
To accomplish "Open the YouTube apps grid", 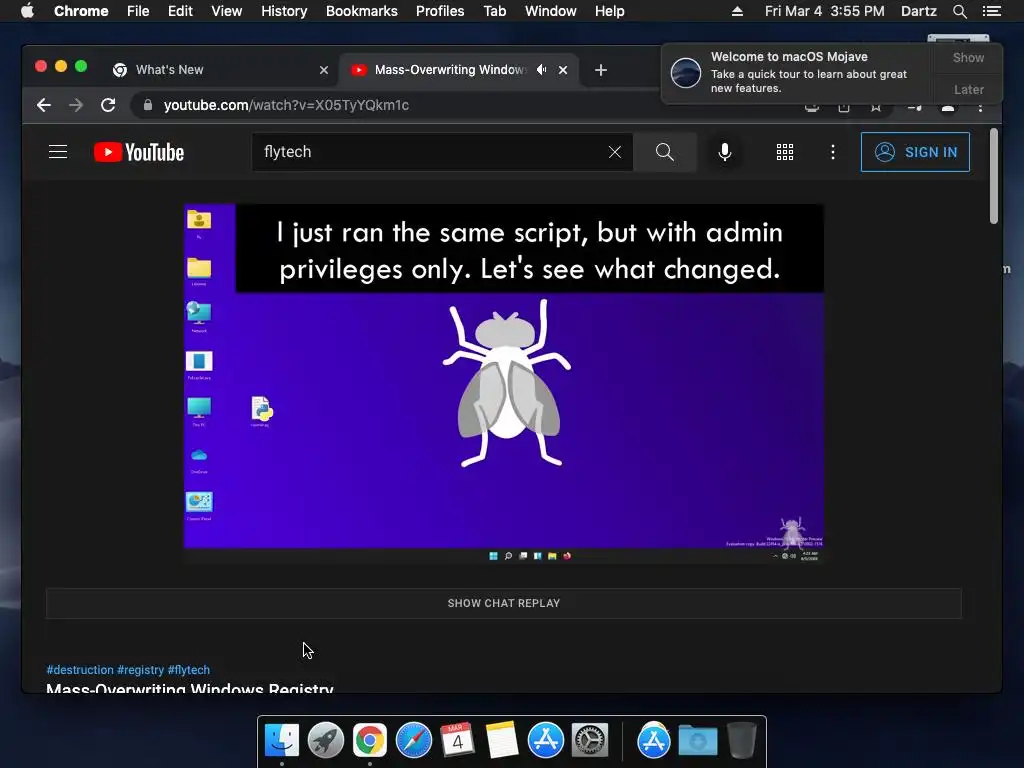I will 784,152.
